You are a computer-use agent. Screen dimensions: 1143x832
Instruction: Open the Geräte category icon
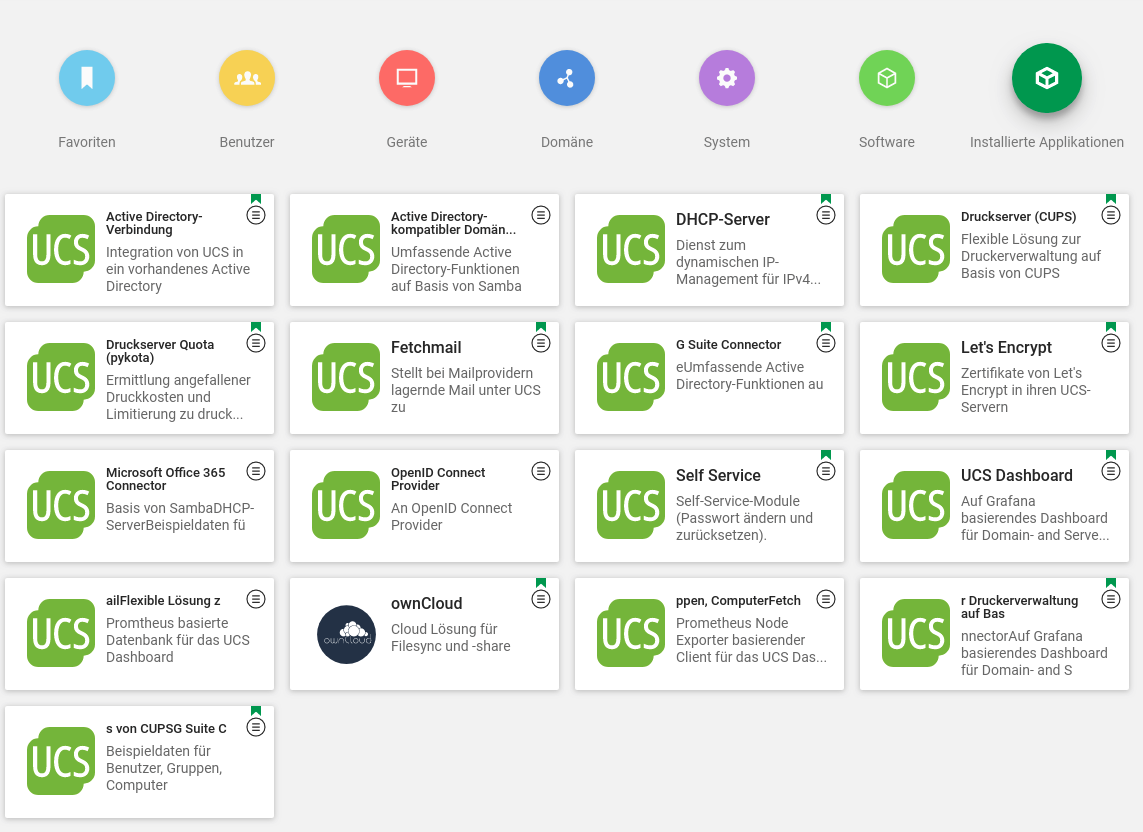coord(407,78)
